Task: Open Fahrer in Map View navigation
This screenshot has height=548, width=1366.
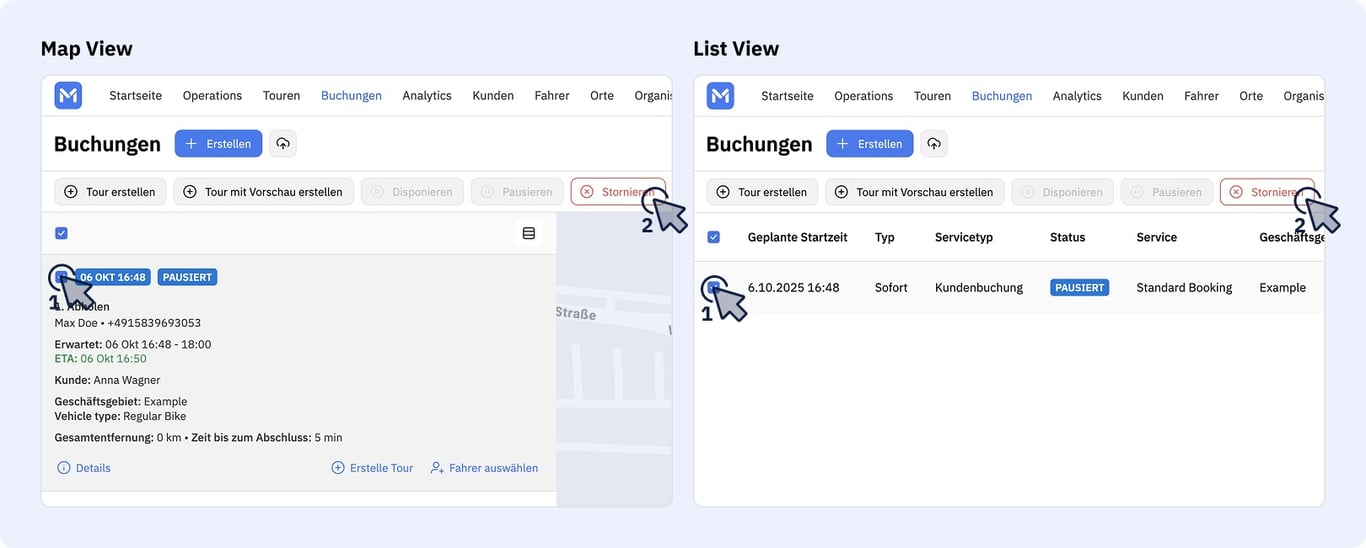Action: (552, 96)
